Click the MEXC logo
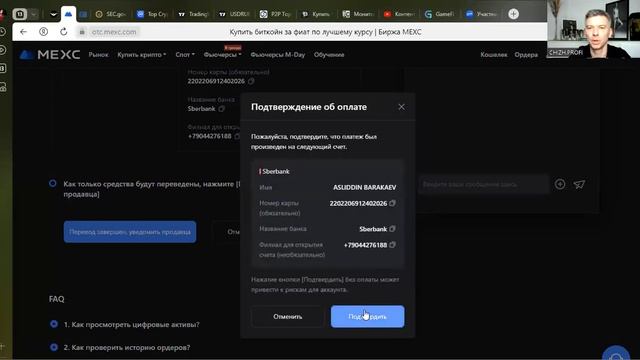 pyautogui.click(x=49, y=55)
